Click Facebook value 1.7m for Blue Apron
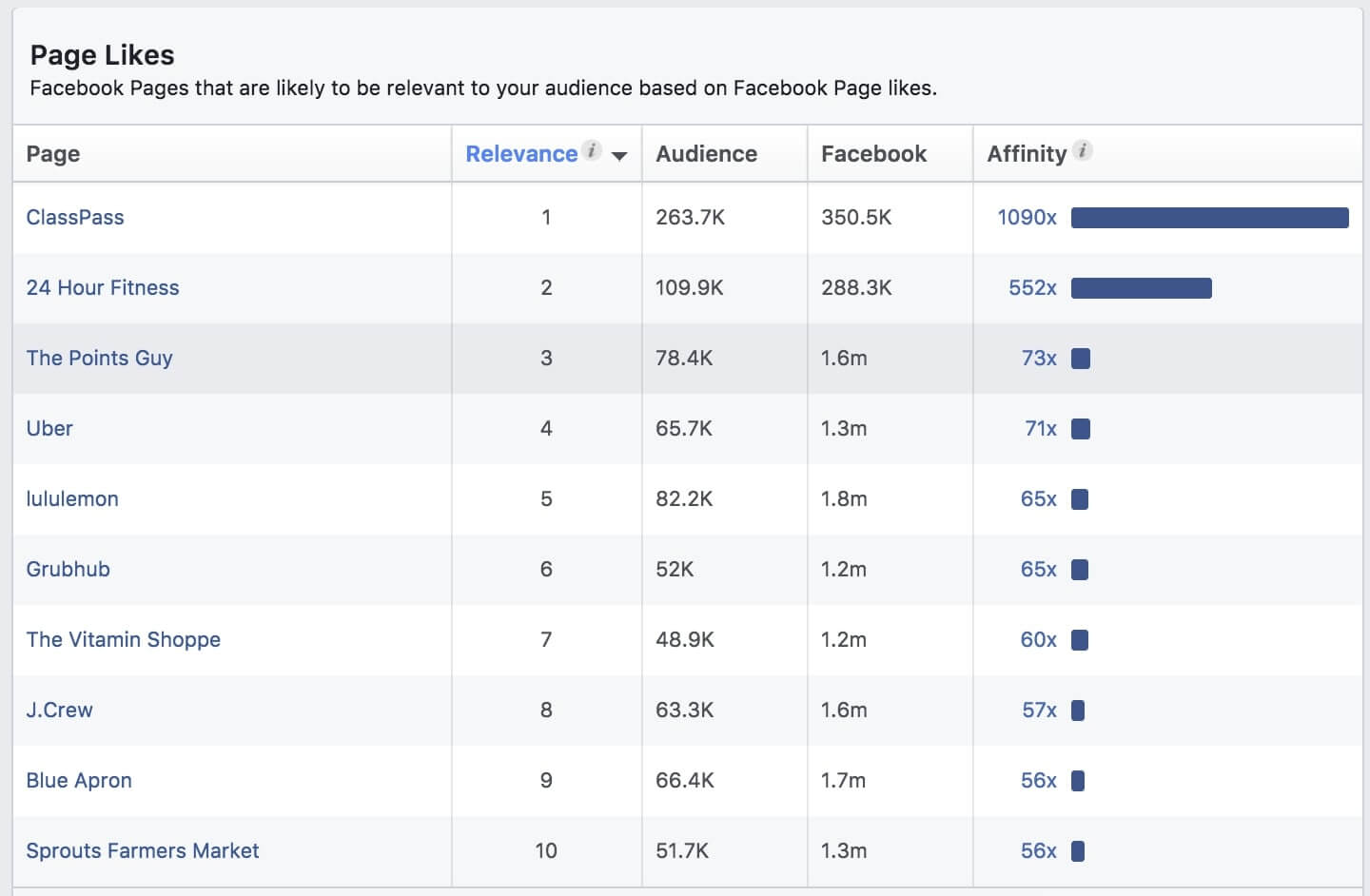This screenshot has height=896, width=1370. (x=843, y=780)
